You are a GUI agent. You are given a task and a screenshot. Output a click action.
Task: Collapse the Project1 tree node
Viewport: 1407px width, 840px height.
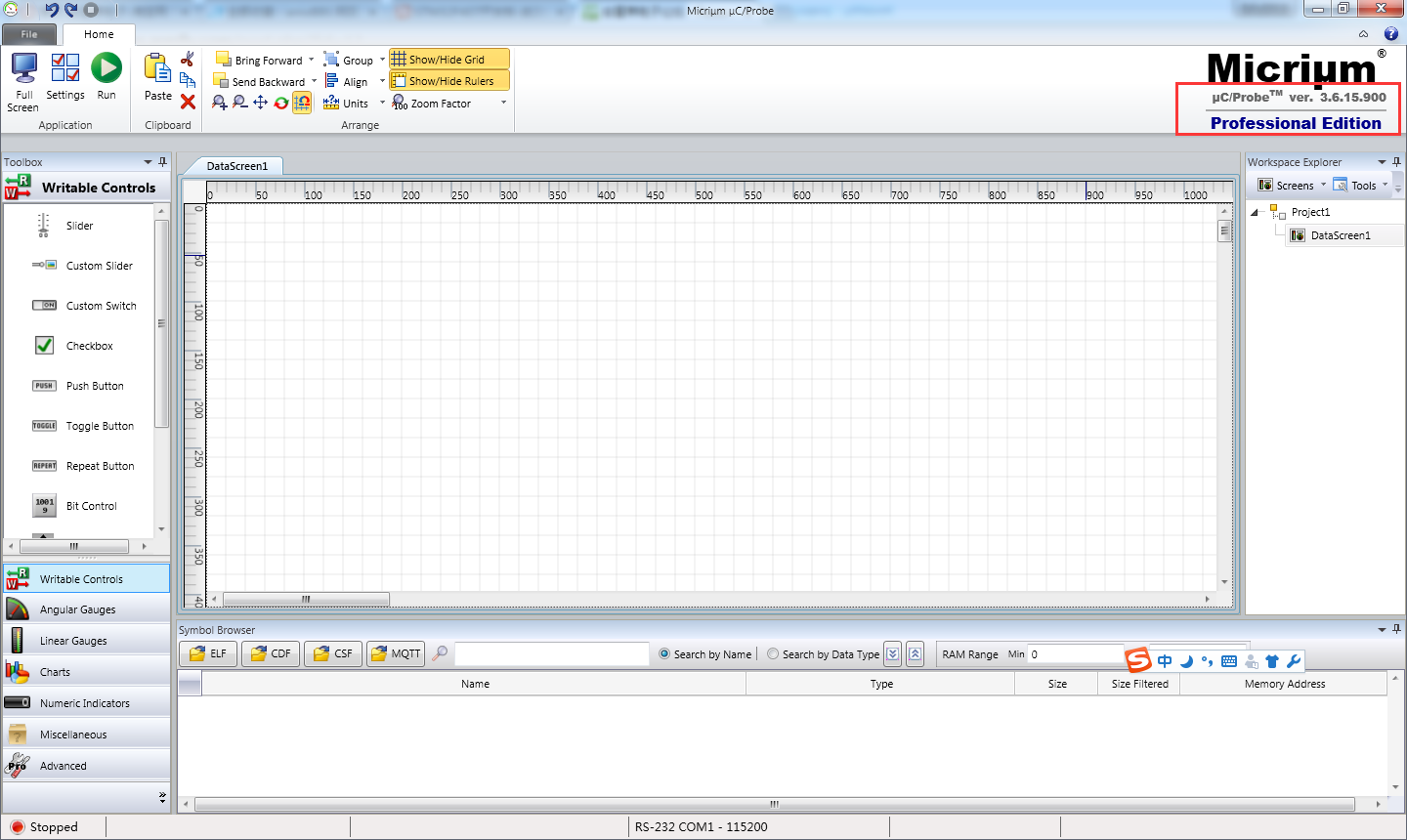click(1255, 212)
